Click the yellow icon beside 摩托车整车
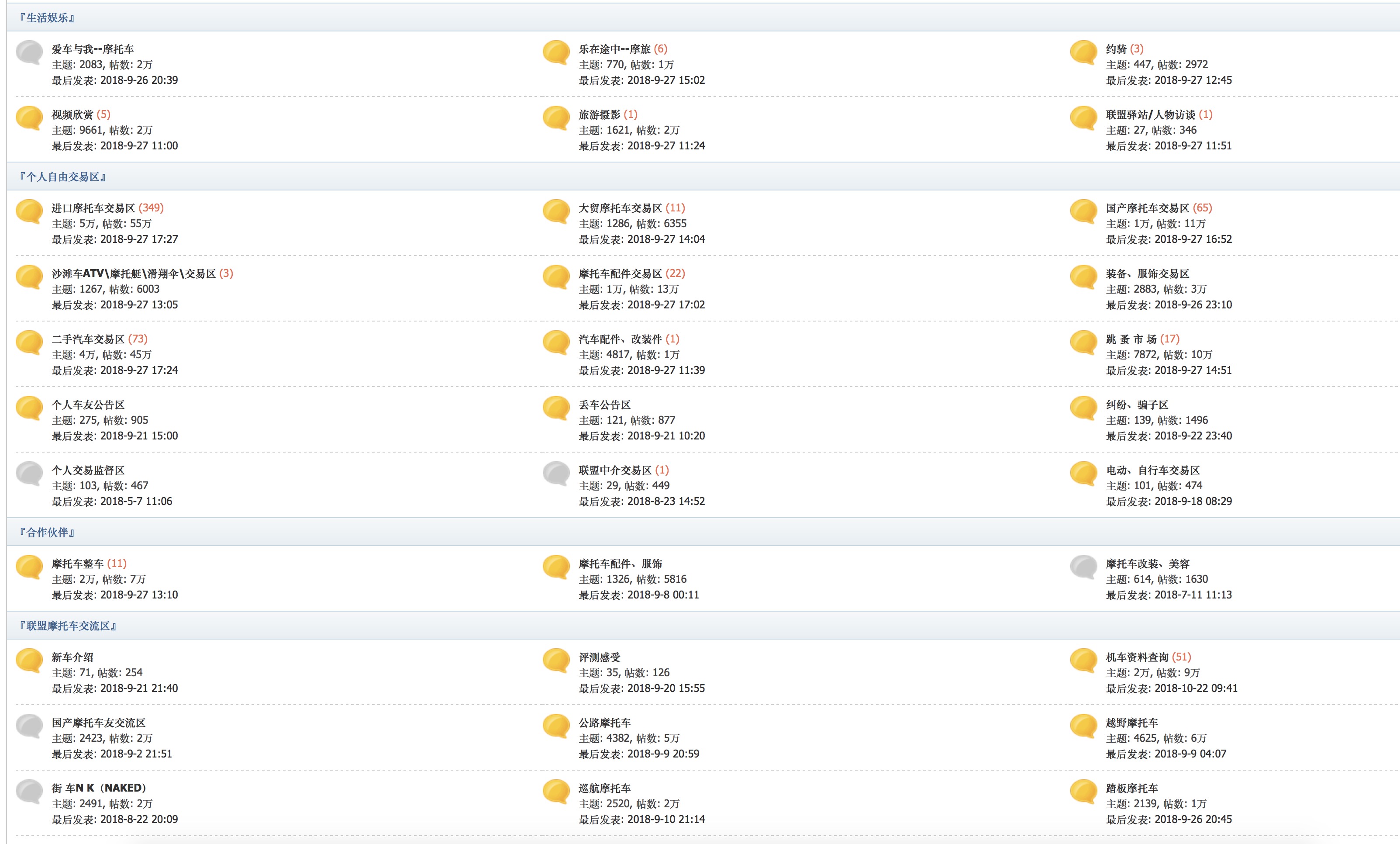This screenshot has height=844, width=1400. click(30, 567)
